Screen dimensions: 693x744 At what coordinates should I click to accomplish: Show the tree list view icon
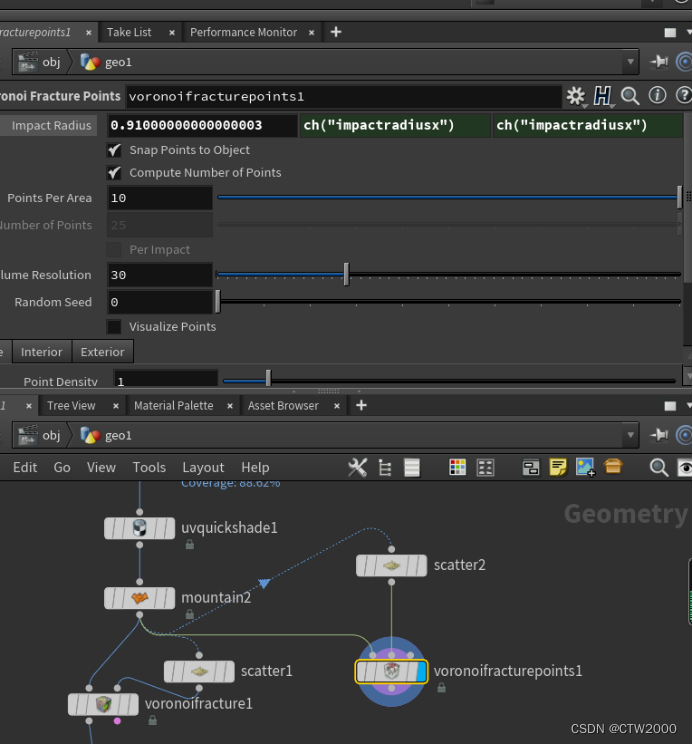pyautogui.click(x=385, y=468)
